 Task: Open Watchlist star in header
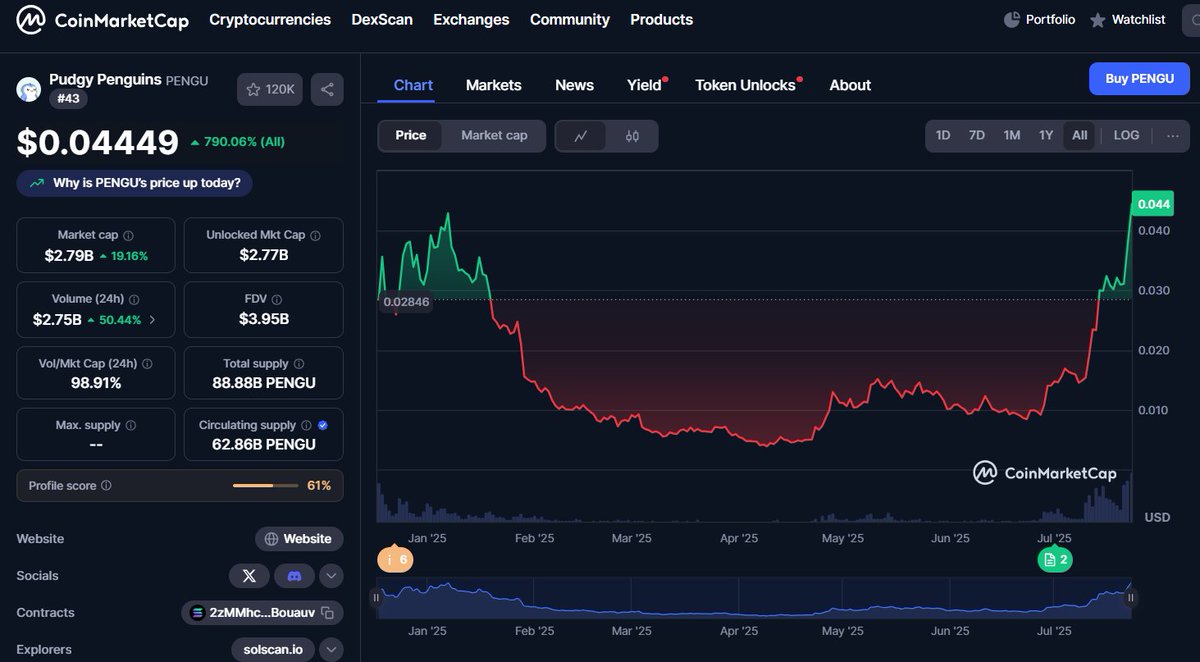[1098, 20]
